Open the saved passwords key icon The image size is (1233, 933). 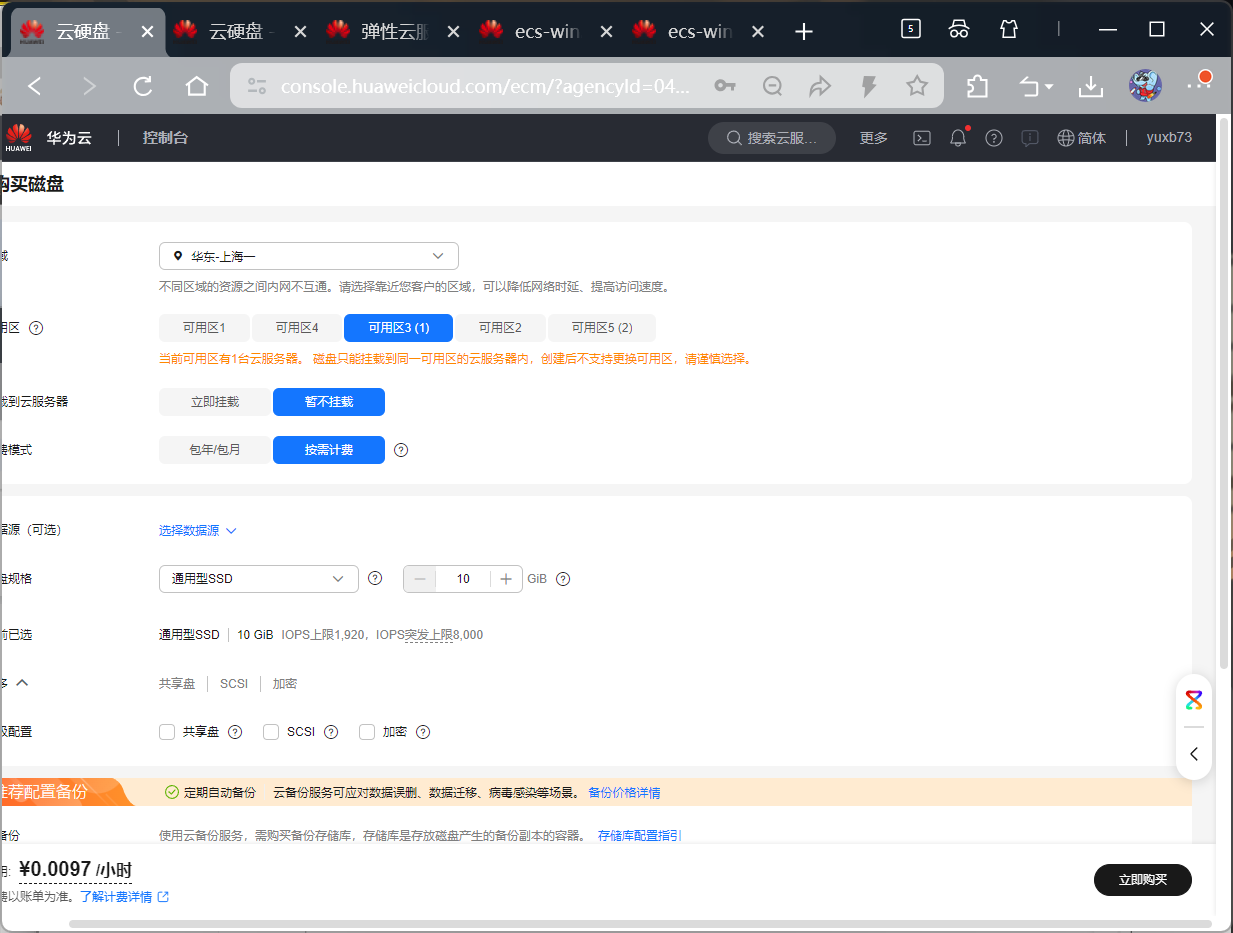point(725,86)
